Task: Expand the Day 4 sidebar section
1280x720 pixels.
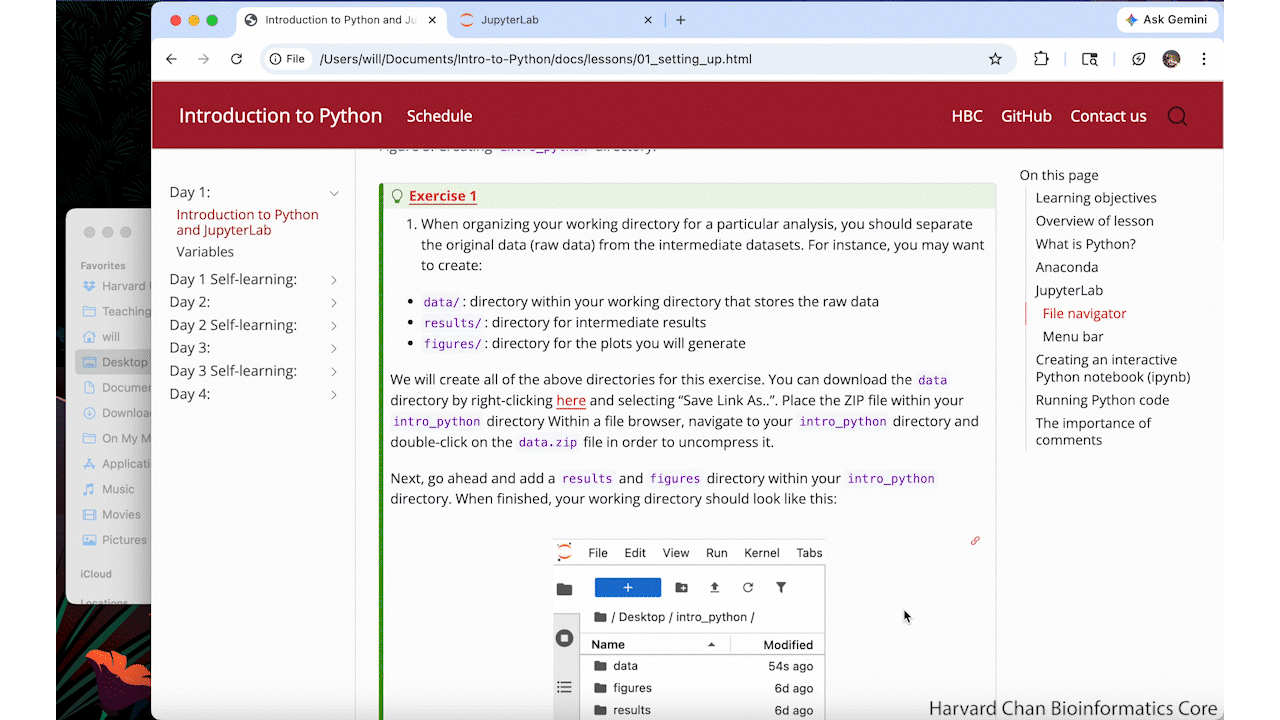Action: pos(334,395)
